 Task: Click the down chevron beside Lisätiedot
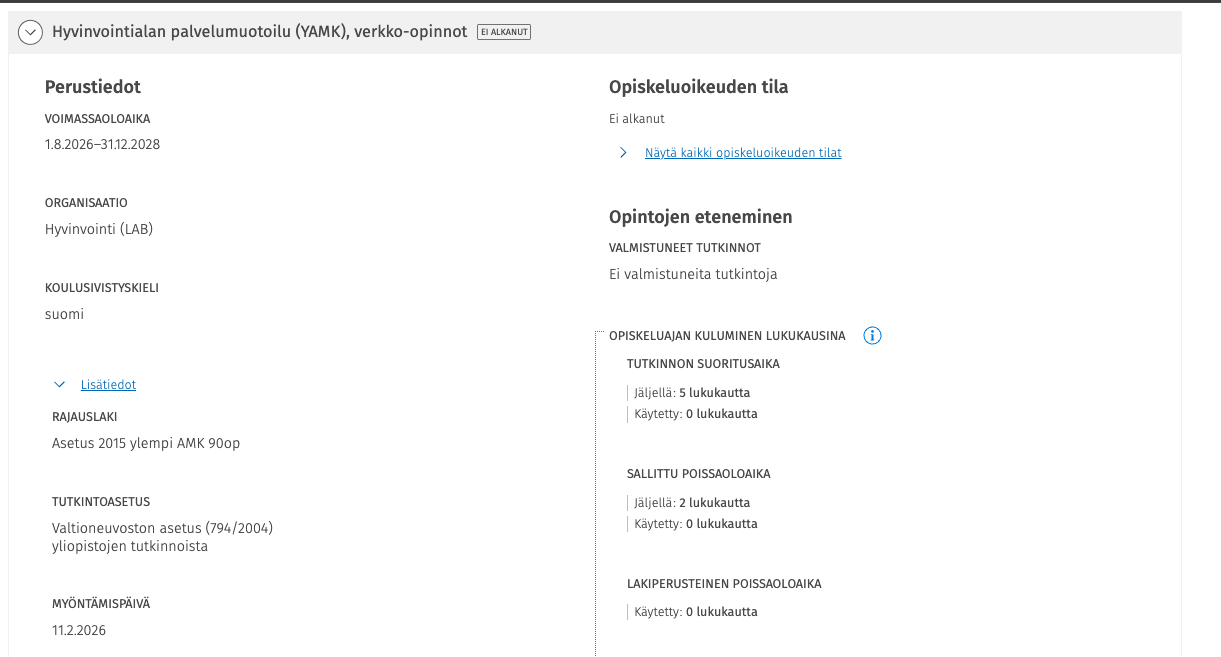click(61, 385)
